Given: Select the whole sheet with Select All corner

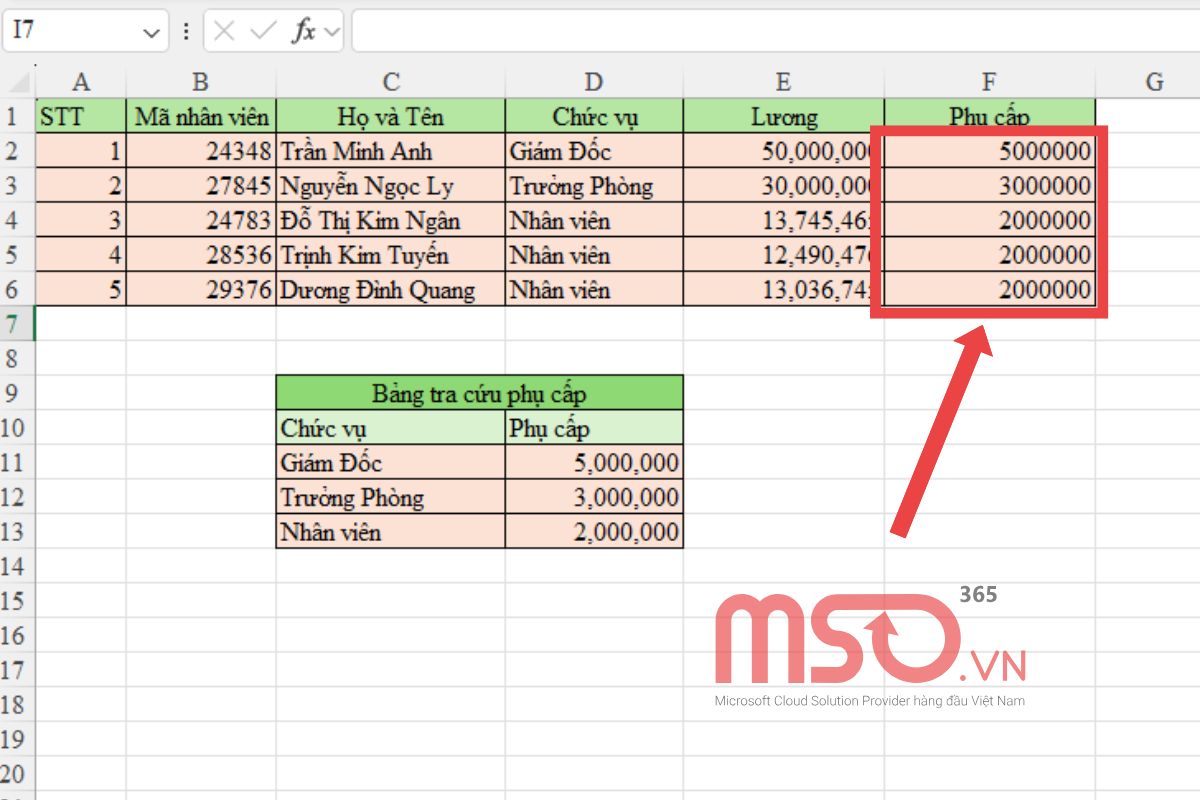Looking at the screenshot, I should [x=17, y=82].
